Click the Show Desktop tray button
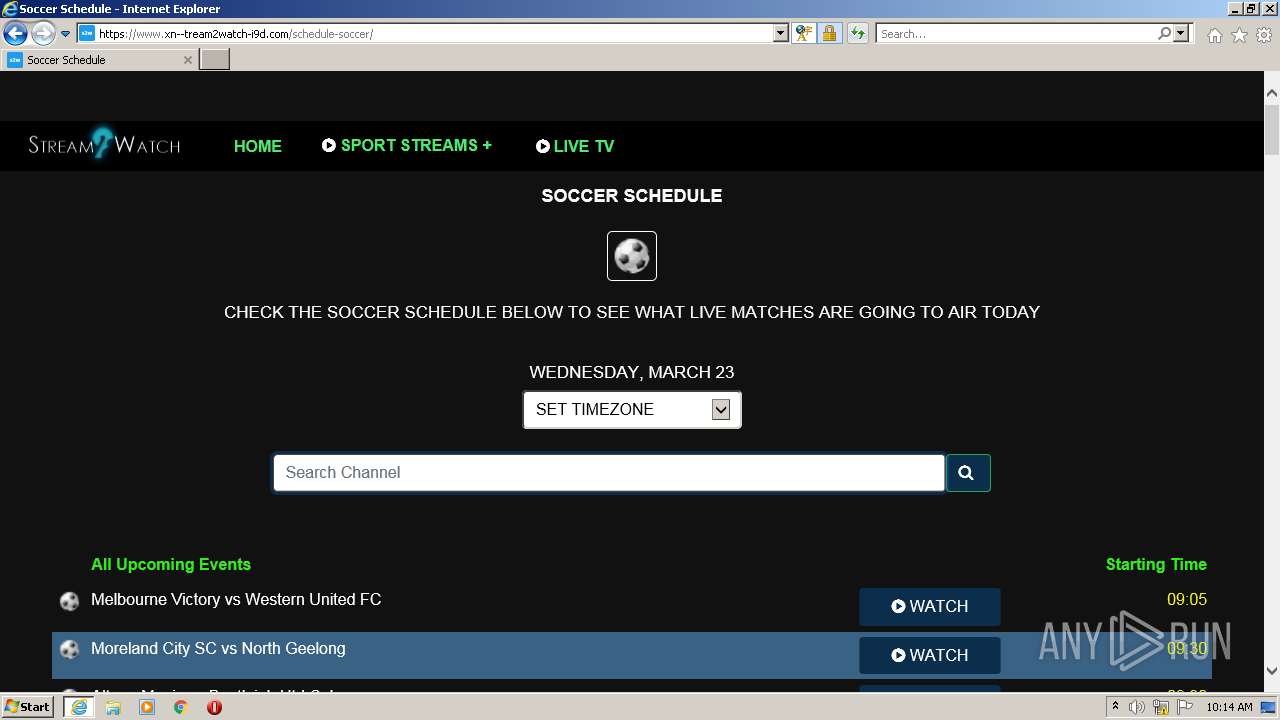 pyautogui.click(x=1269, y=707)
